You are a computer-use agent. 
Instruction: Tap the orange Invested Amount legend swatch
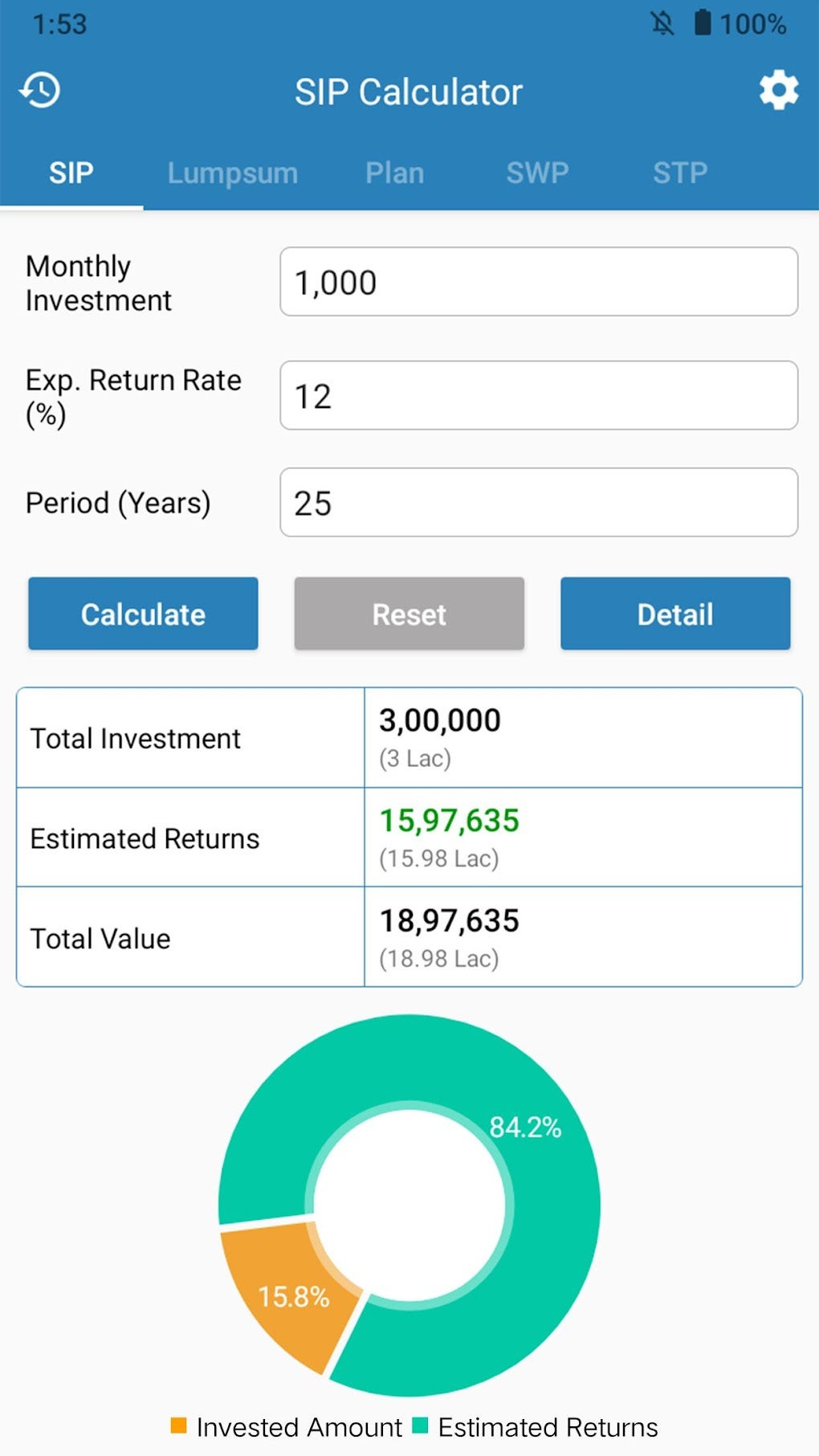tap(178, 1425)
